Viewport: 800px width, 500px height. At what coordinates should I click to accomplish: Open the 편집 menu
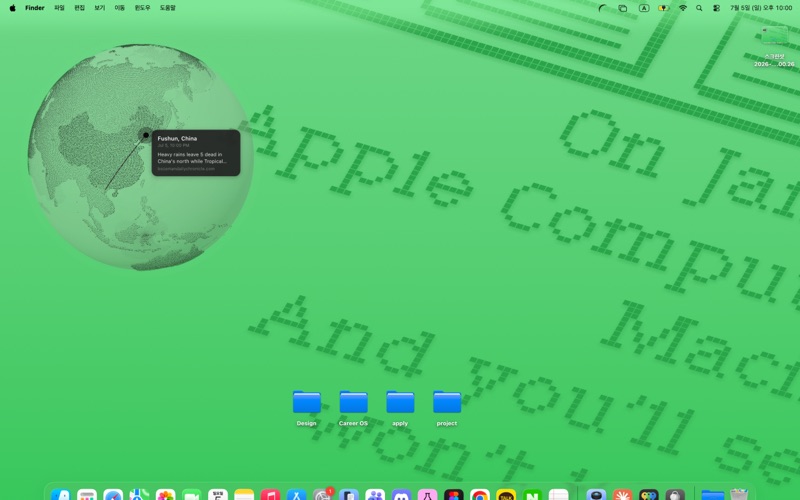click(x=80, y=8)
